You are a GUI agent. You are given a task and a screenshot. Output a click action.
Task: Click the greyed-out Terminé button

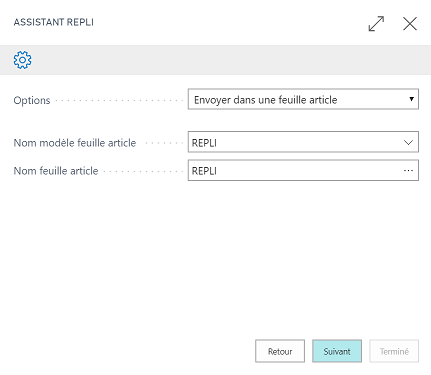click(394, 351)
